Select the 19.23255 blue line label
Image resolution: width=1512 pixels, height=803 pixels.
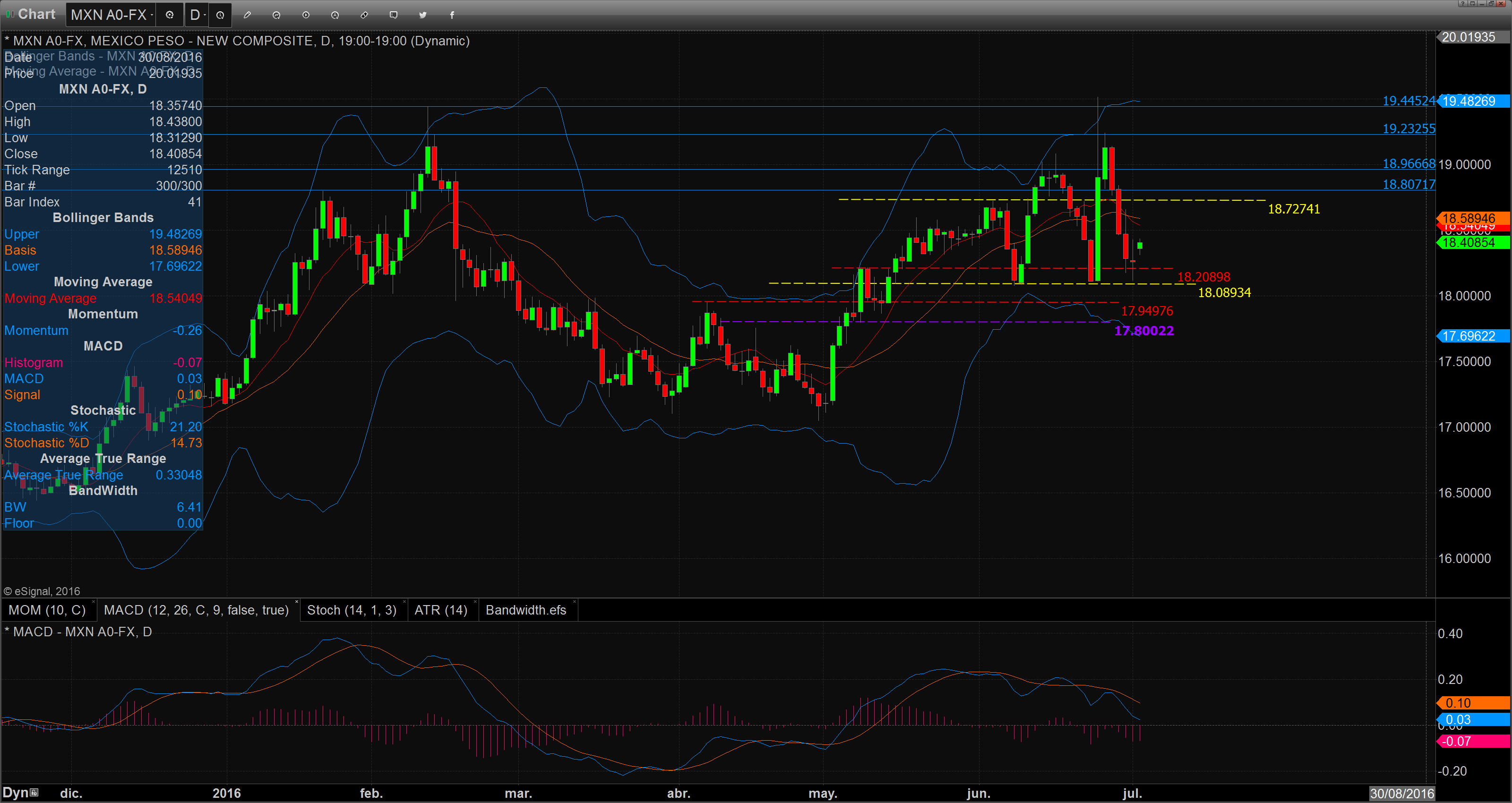point(1409,128)
